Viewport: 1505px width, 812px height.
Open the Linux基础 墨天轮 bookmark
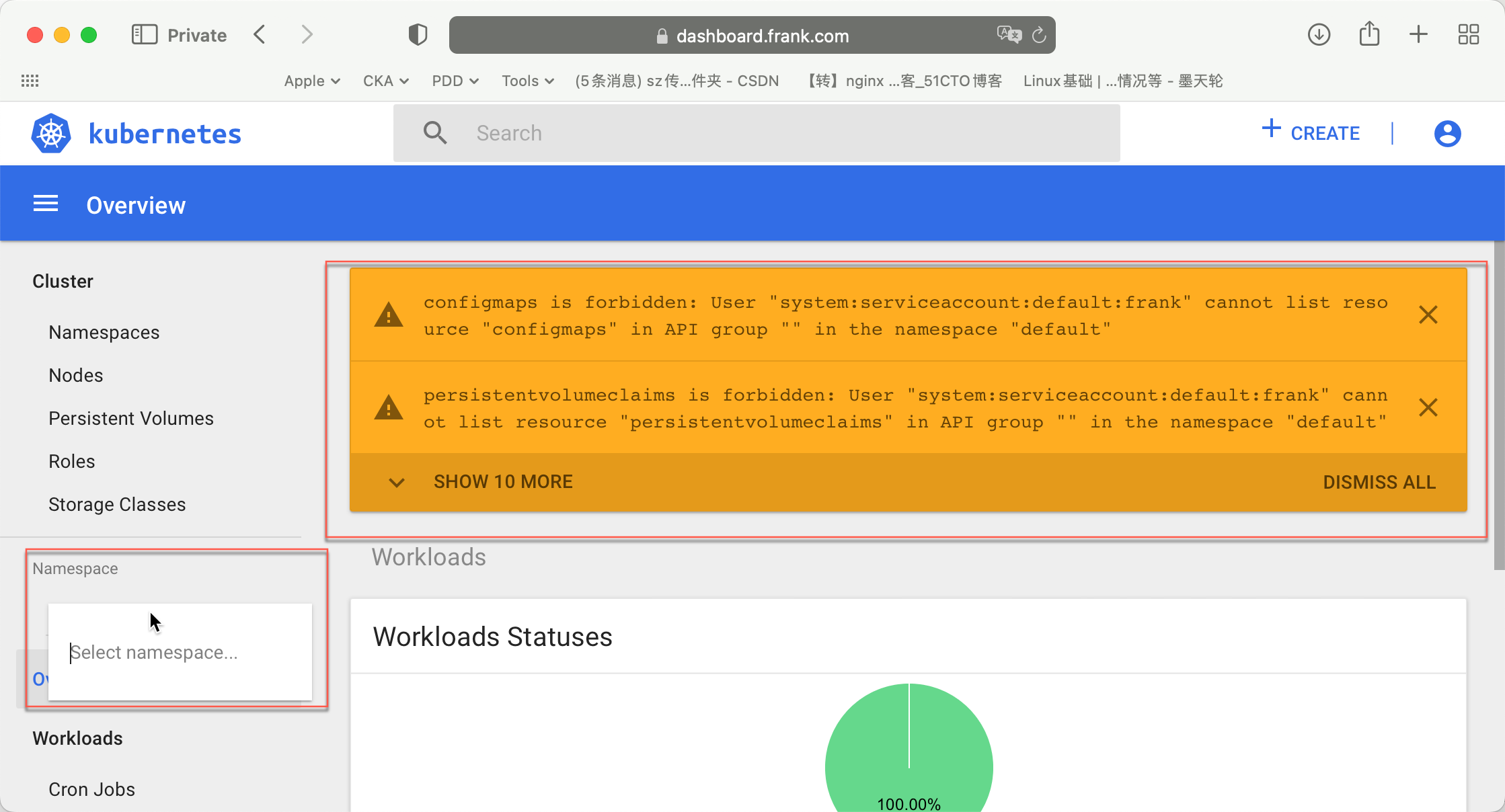point(1122,81)
